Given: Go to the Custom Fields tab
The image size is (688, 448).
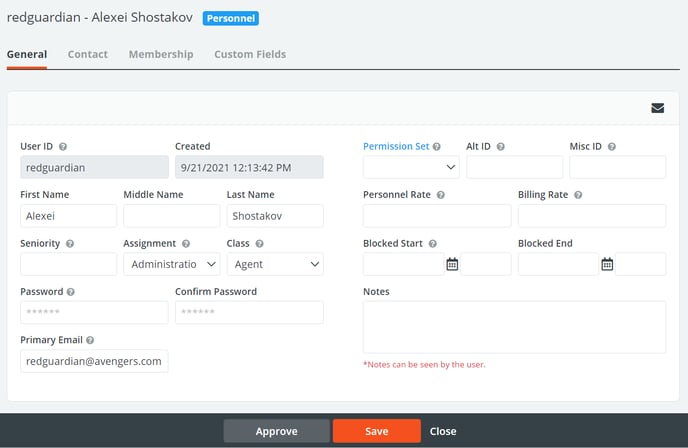Looking at the screenshot, I should 250,54.
